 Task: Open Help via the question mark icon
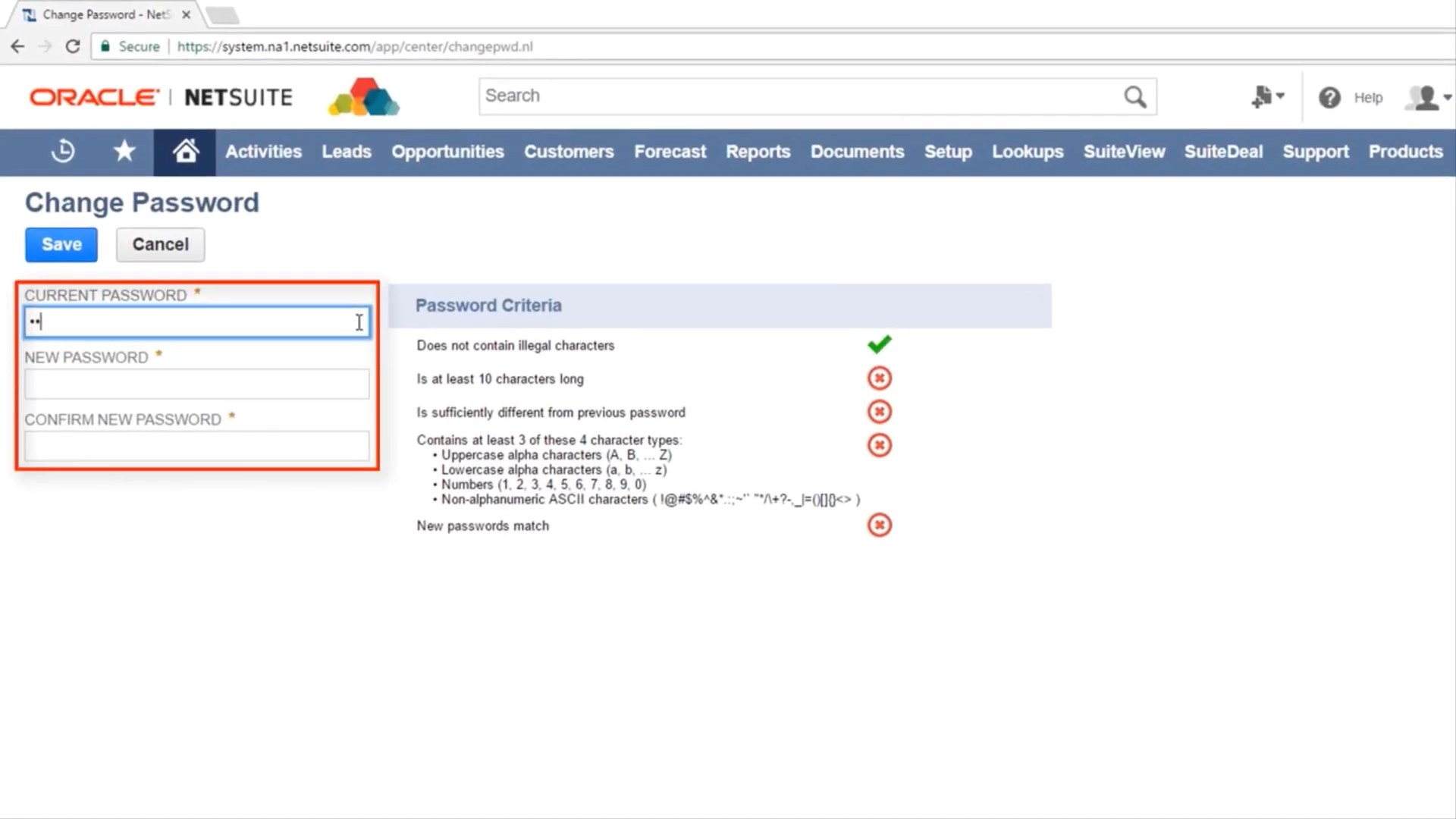click(1329, 97)
